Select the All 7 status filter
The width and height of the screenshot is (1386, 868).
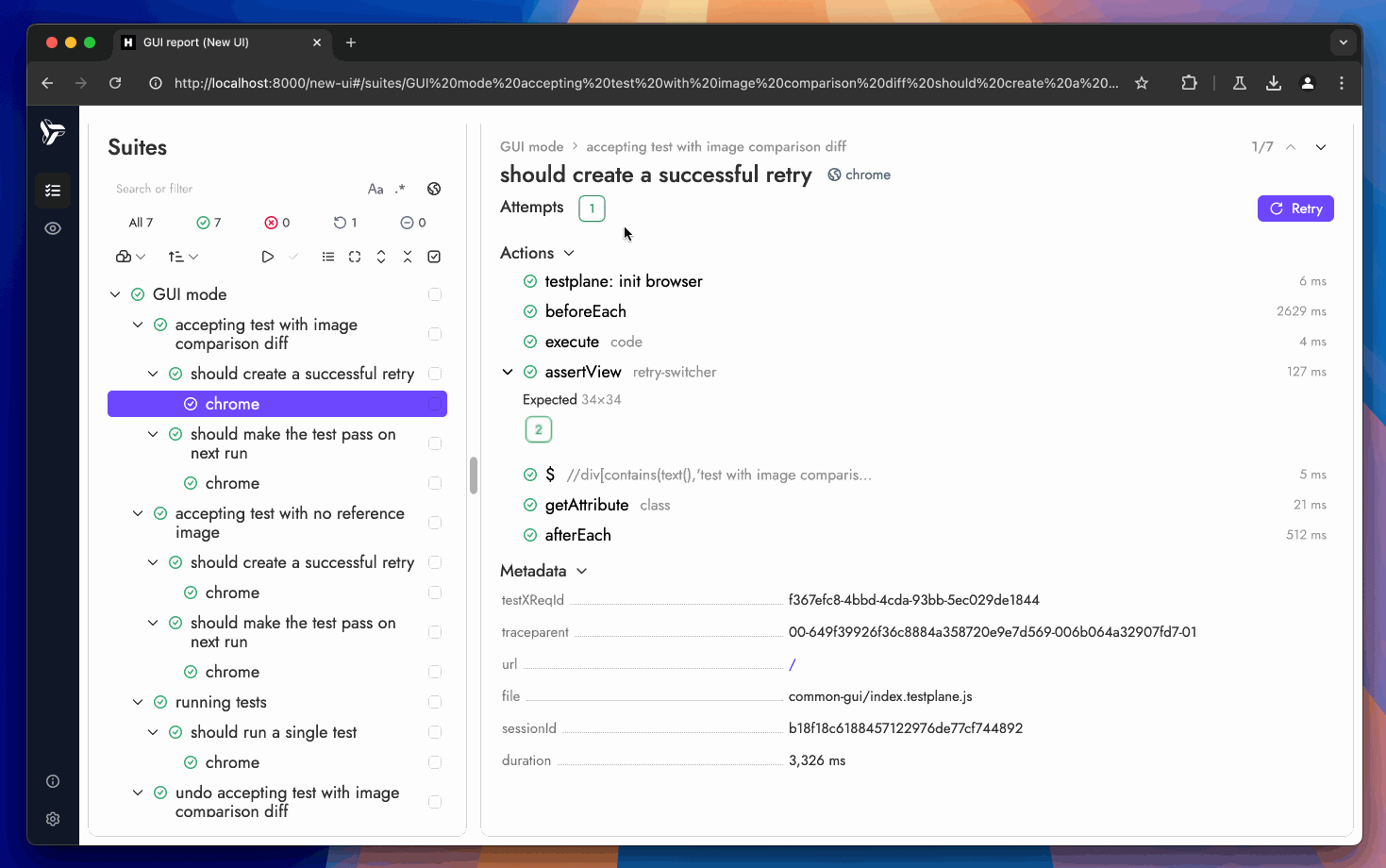pos(141,223)
